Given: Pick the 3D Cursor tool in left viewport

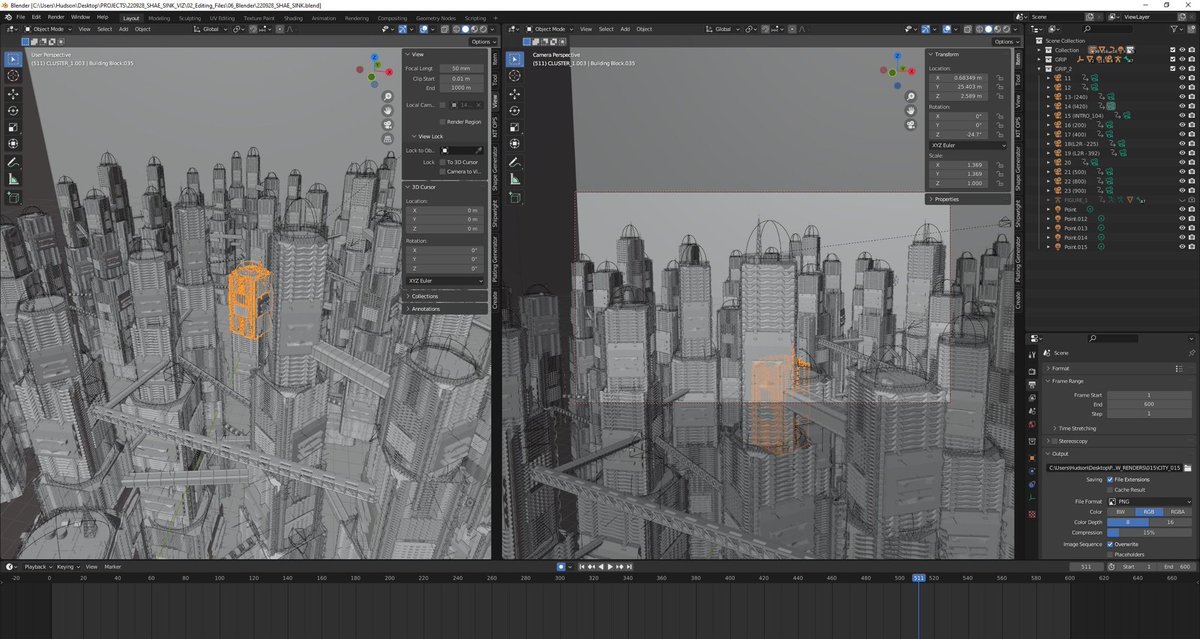Looking at the screenshot, I should [14, 76].
